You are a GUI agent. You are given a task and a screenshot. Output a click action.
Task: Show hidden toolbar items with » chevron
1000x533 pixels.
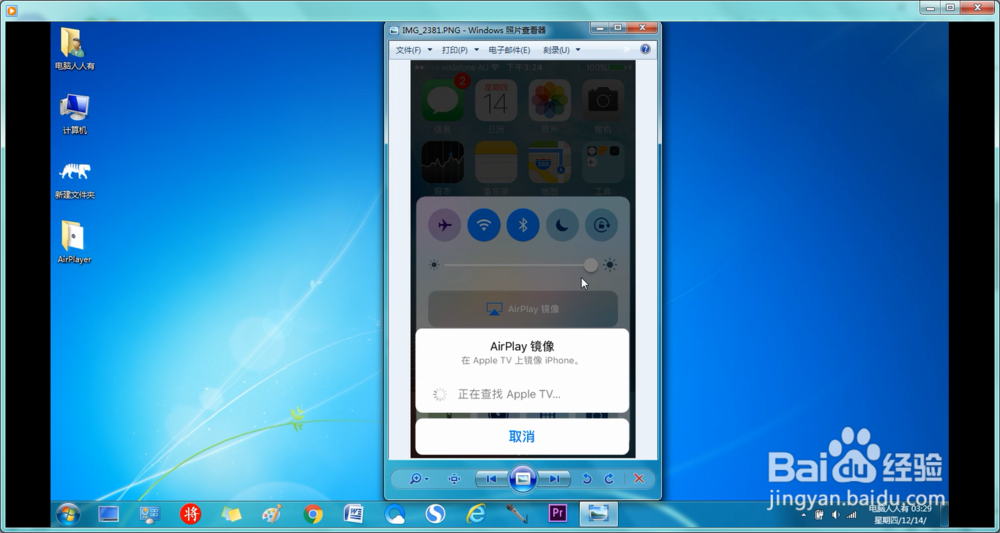[626, 49]
